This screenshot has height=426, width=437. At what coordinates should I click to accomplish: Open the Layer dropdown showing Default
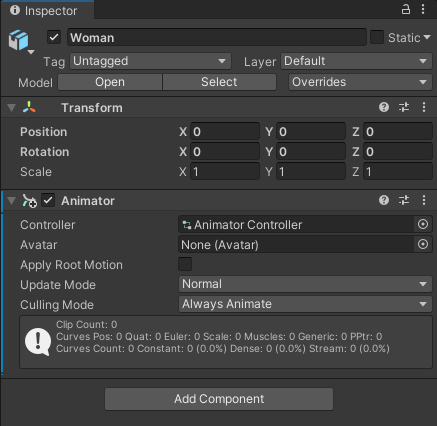click(x=356, y=61)
